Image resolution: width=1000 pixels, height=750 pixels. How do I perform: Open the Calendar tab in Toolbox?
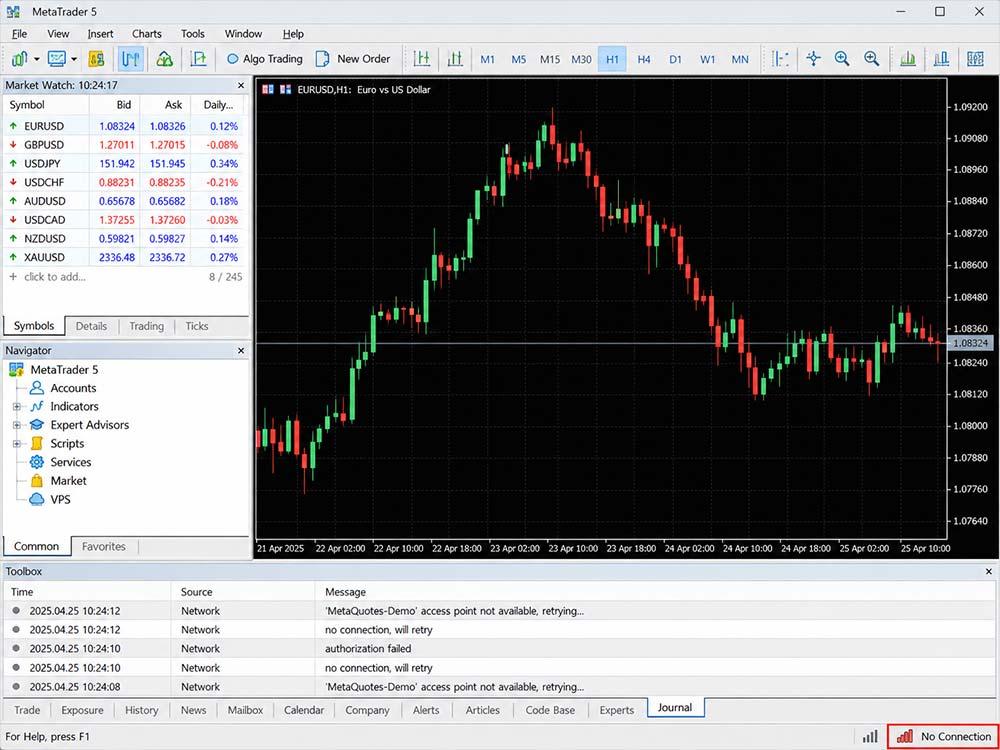304,710
